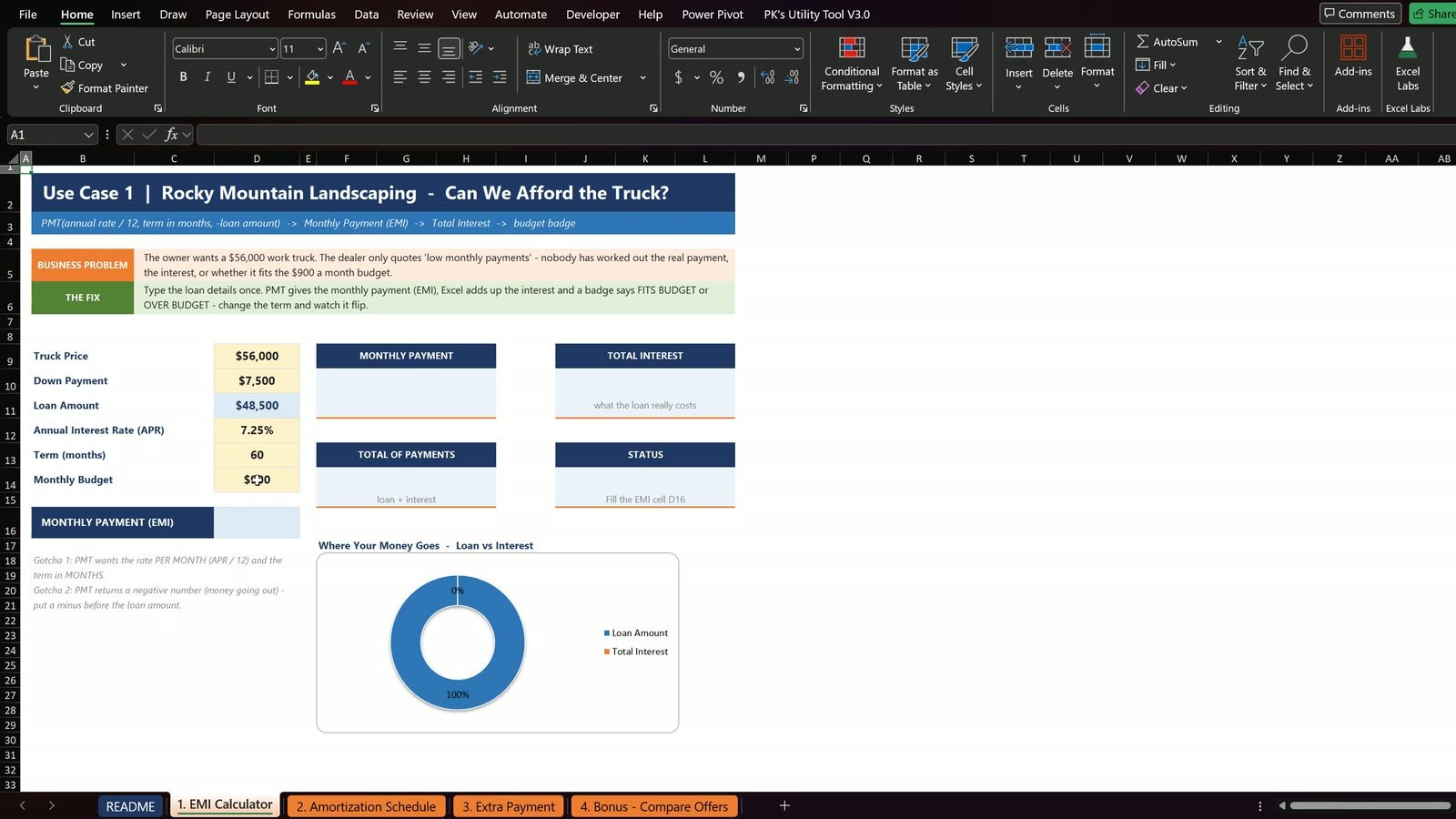Click the Paste clipboard icon
Image resolution: width=1456 pixels, height=819 pixels.
(x=36, y=49)
